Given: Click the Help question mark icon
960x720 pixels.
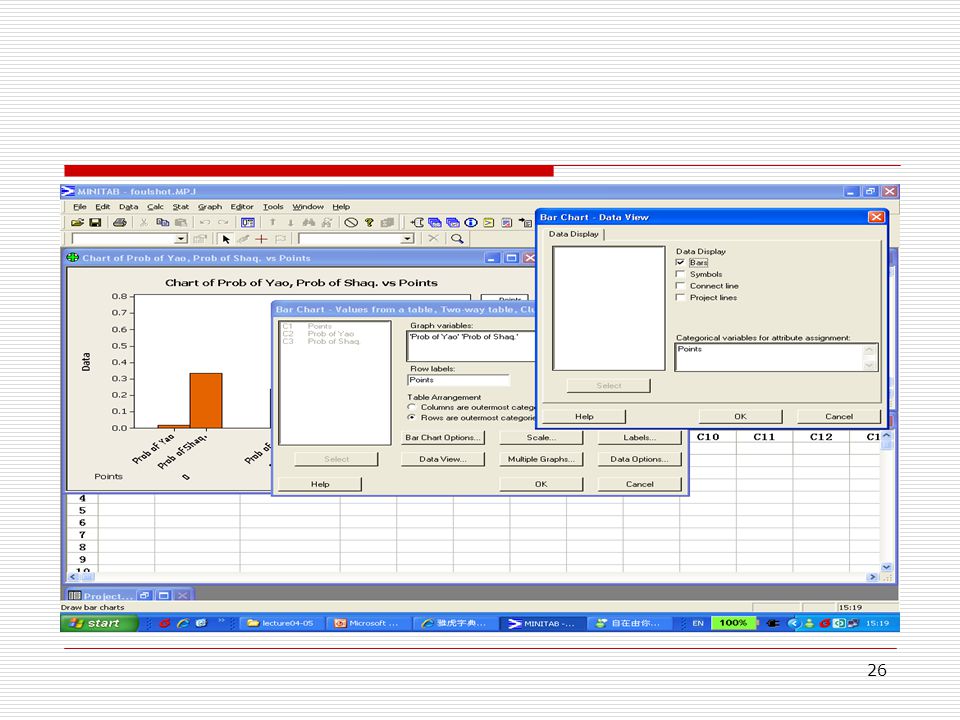Looking at the screenshot, I should [369, 222].
